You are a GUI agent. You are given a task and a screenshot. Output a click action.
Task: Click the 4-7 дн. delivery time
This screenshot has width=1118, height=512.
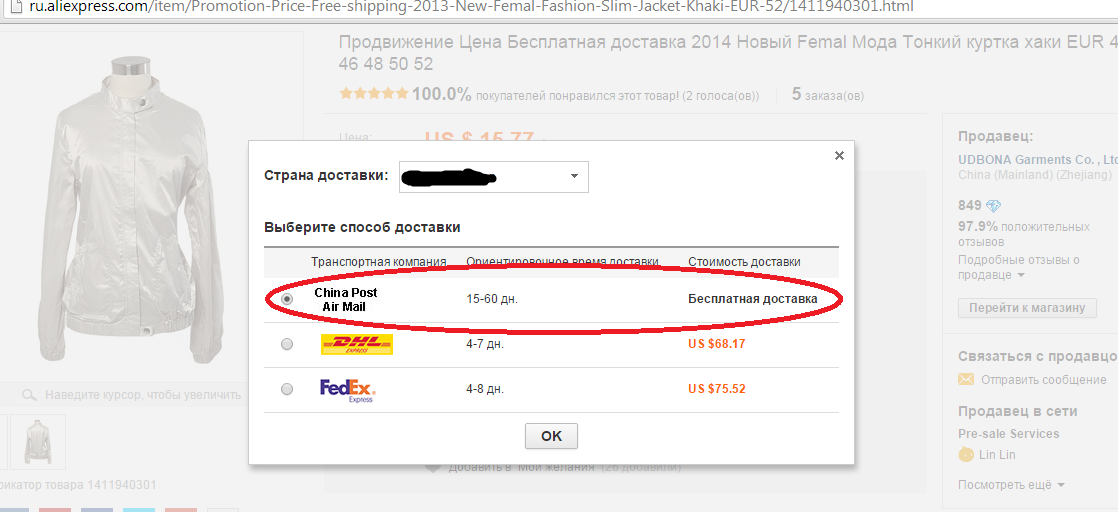[x=487, y=344]
